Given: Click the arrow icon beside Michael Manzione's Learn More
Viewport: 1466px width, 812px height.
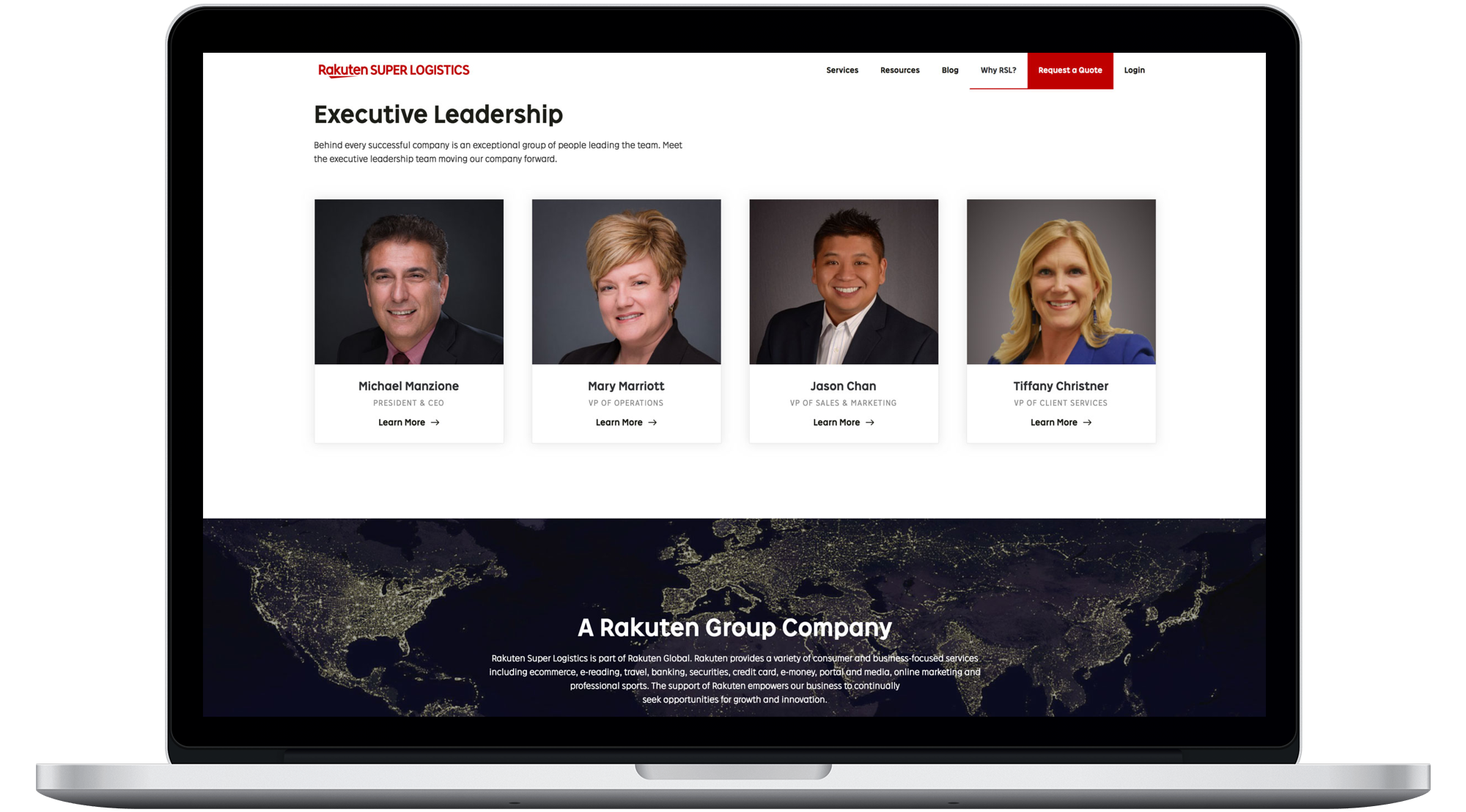Looking at the screenshot, I should (x=435, y=423).
